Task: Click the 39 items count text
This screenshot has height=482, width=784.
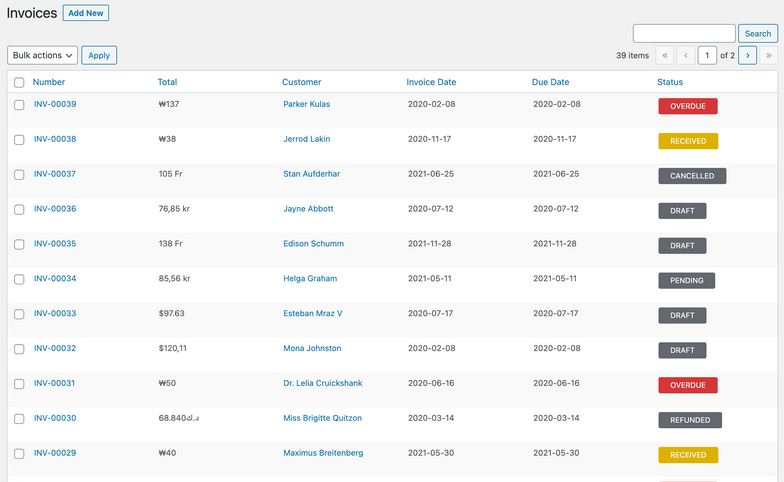Action: [x=632, y=56]
